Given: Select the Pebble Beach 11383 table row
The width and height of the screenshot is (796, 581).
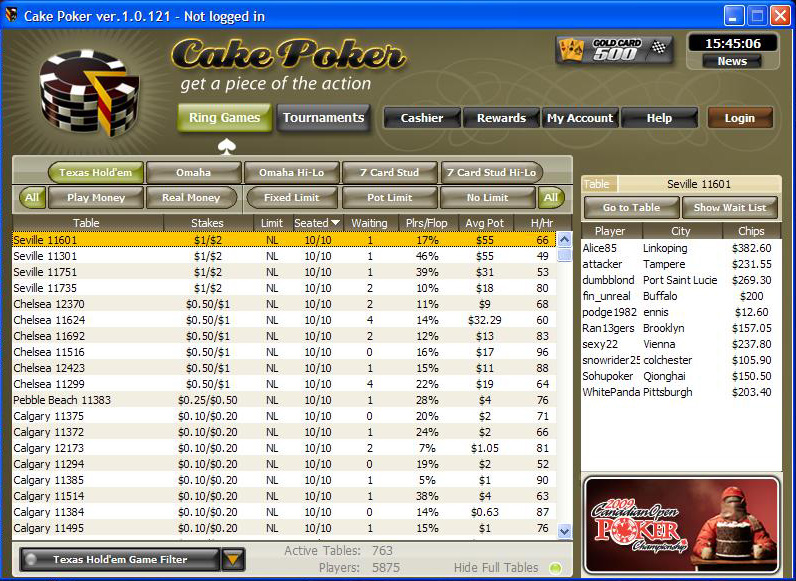Looking at the screenshot, I should [284, 400].
